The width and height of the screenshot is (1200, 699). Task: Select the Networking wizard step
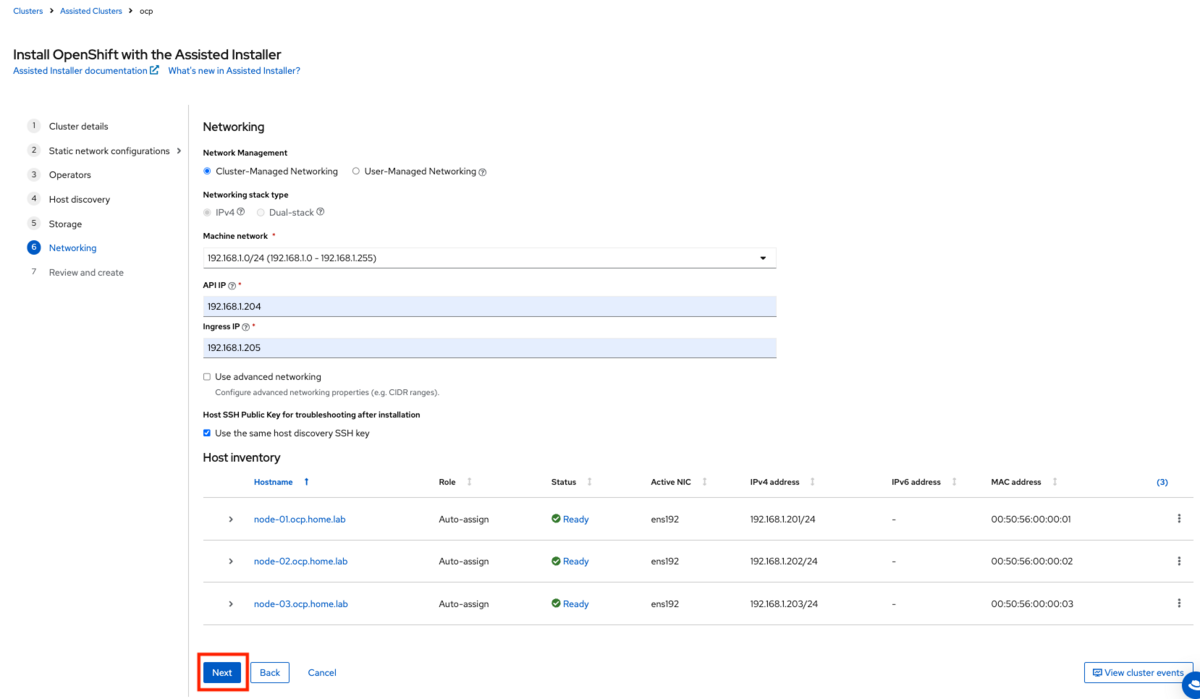point(73,248)
